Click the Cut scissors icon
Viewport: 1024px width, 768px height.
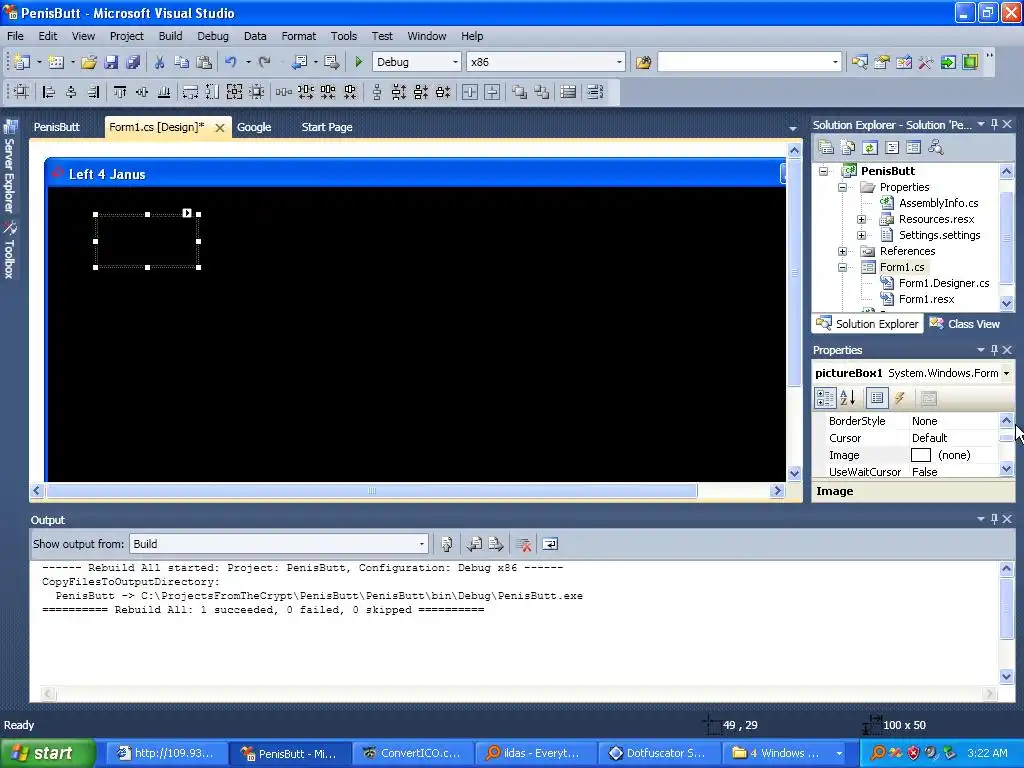point(159,62)
